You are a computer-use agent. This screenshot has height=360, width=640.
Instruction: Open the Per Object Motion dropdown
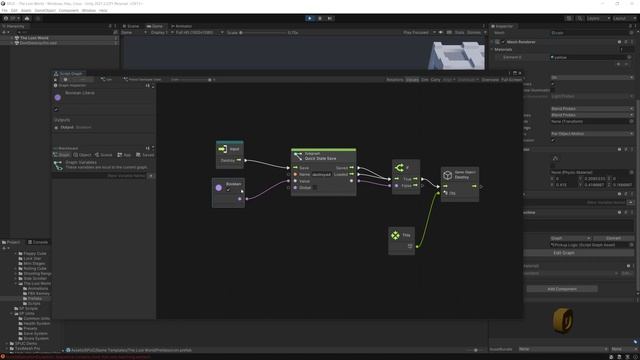[x=592, y=133]
